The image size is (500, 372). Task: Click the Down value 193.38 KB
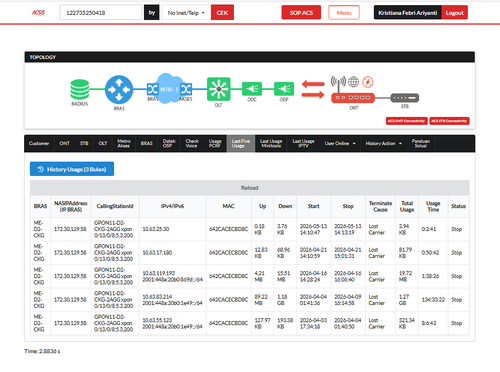[285, 323]
